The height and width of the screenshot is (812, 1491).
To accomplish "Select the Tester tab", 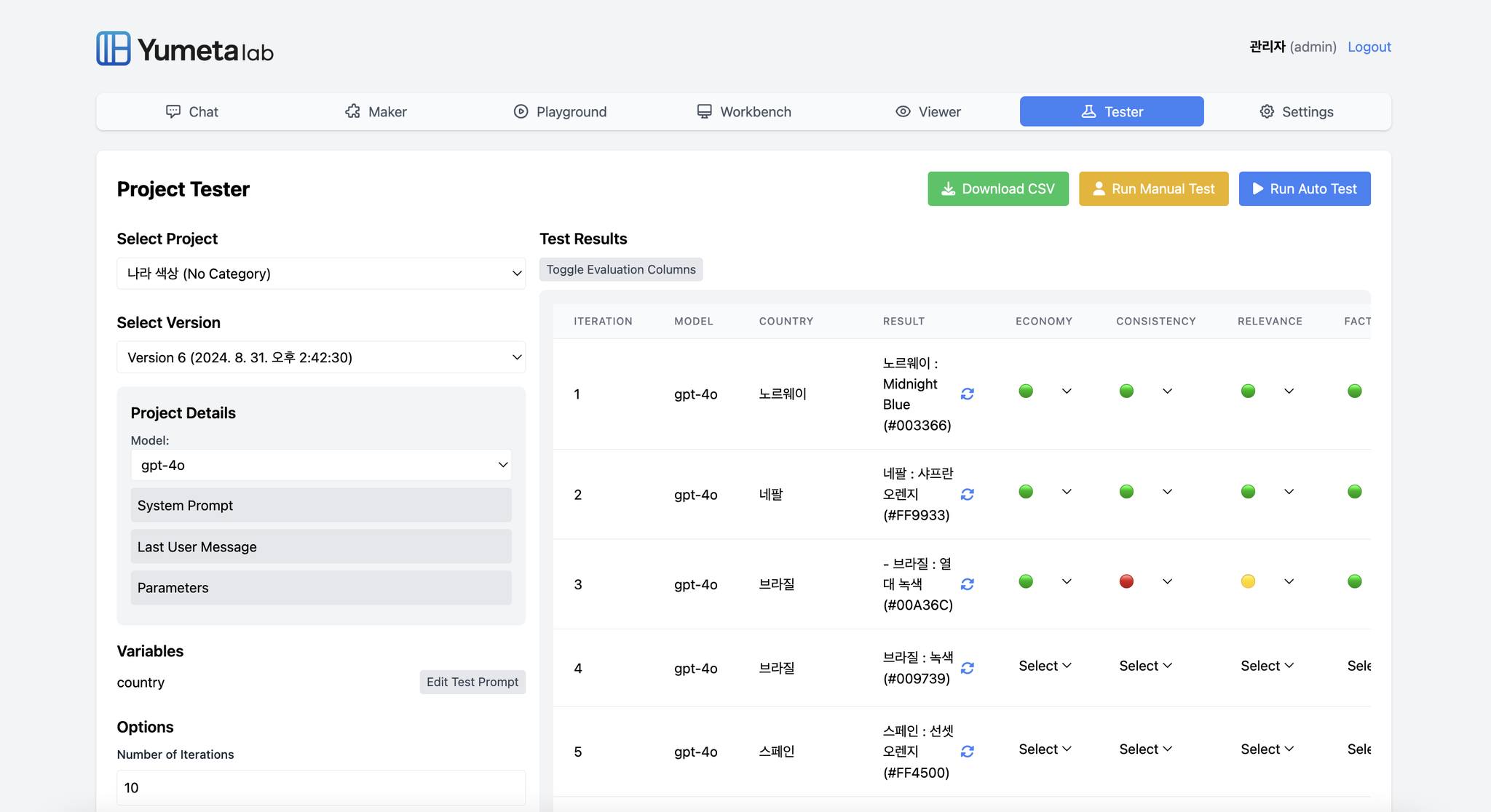I will [1112, 111].
